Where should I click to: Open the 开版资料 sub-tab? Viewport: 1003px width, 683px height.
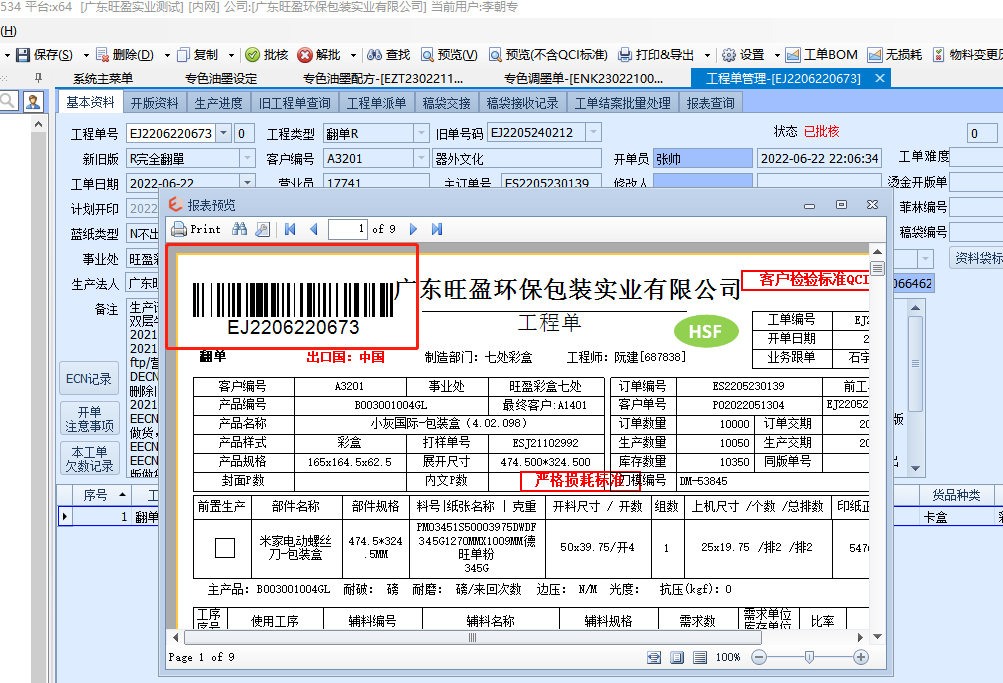(x=154, y=103)
